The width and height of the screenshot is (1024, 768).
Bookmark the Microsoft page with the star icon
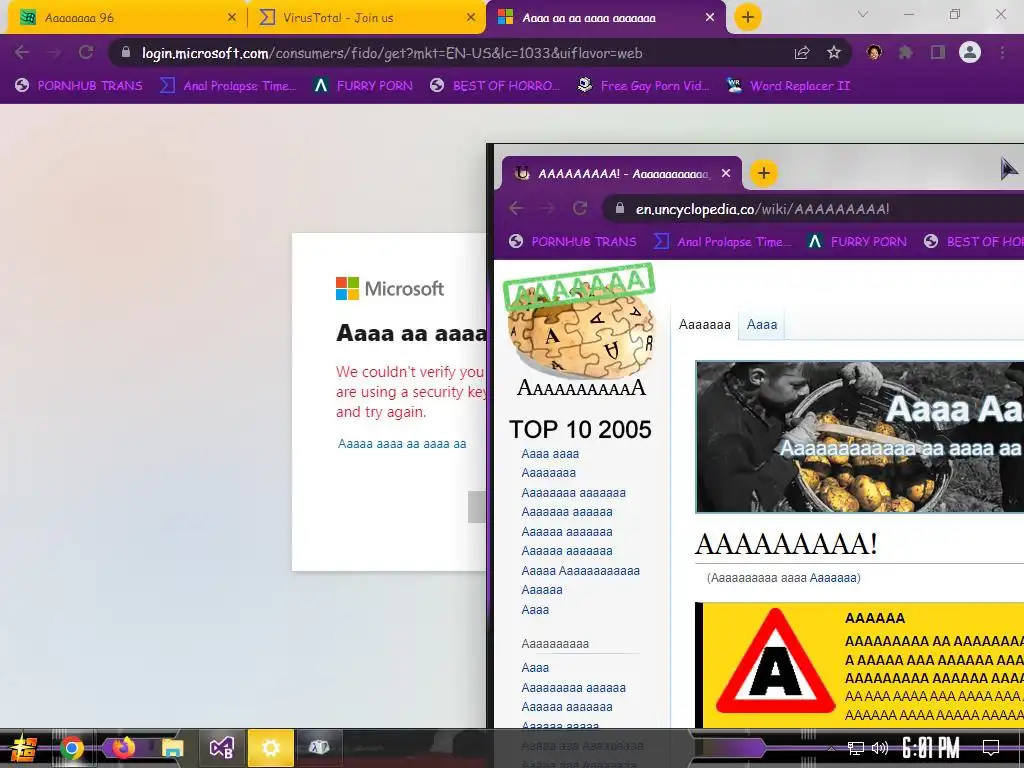click(834, 53)
